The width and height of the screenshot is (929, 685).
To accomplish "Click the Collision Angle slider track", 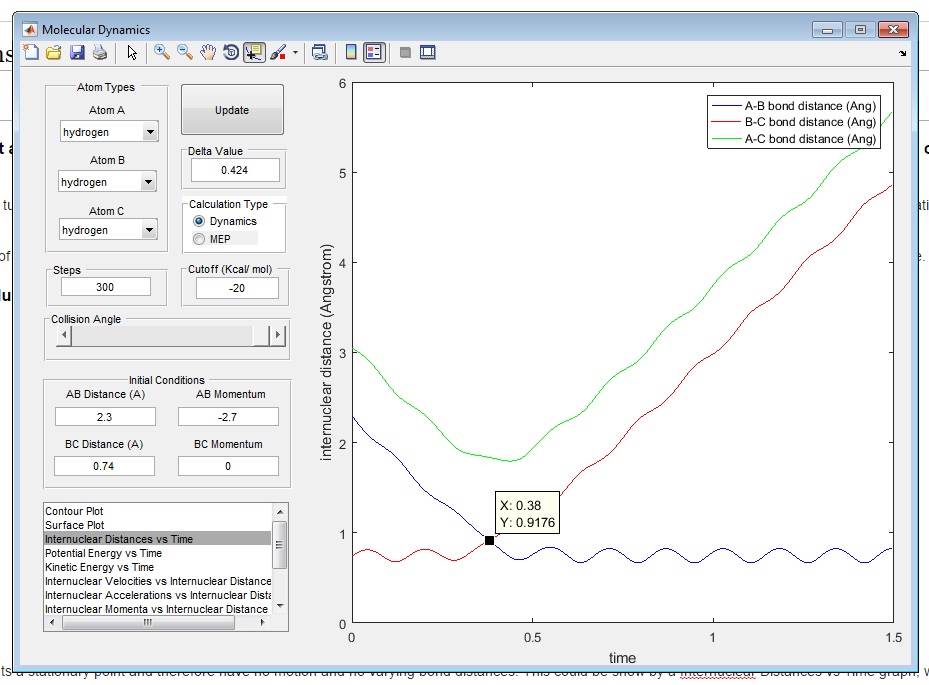I will [x=160, y=336].
